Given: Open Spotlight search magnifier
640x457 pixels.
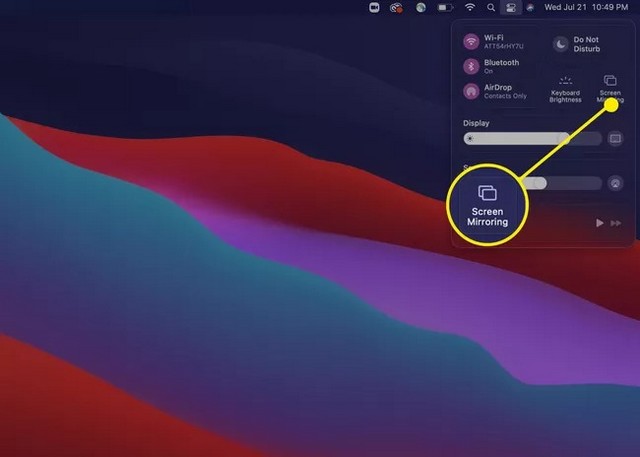Looking at the screenshot, I should pos(491,7).
